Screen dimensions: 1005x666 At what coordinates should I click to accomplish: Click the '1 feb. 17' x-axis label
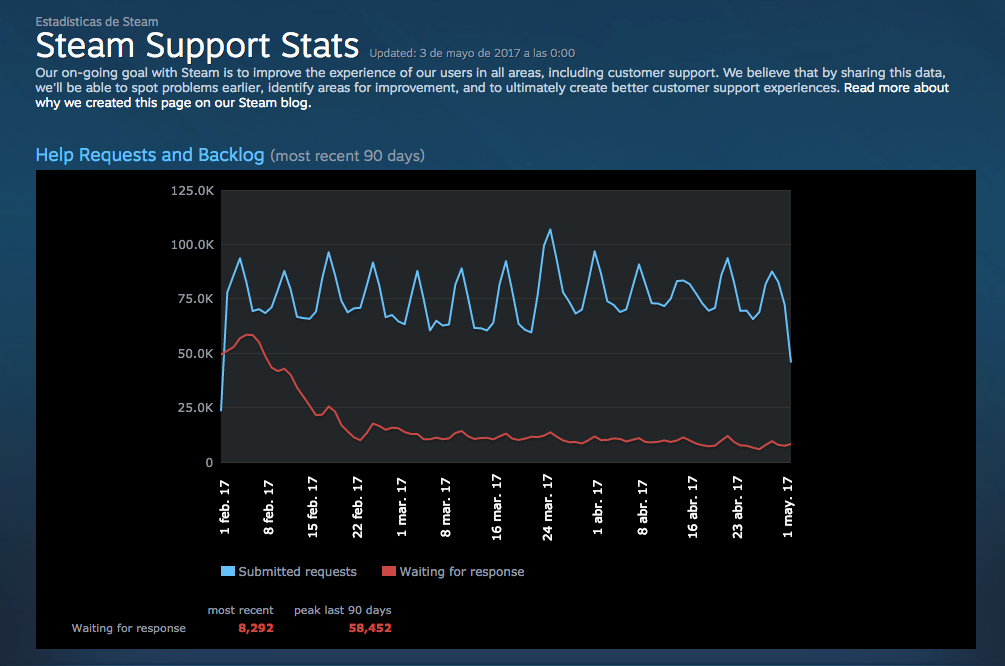tap(224, 507)
